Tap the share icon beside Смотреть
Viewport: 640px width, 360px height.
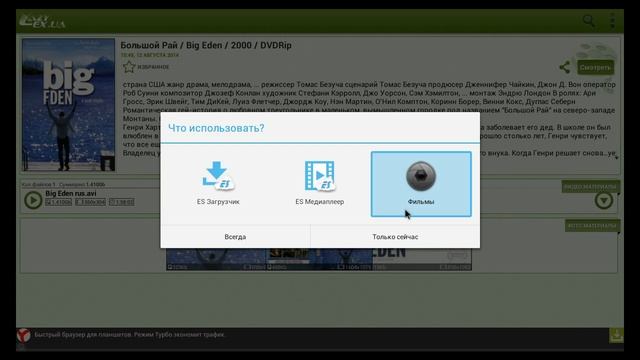(564, 67)
